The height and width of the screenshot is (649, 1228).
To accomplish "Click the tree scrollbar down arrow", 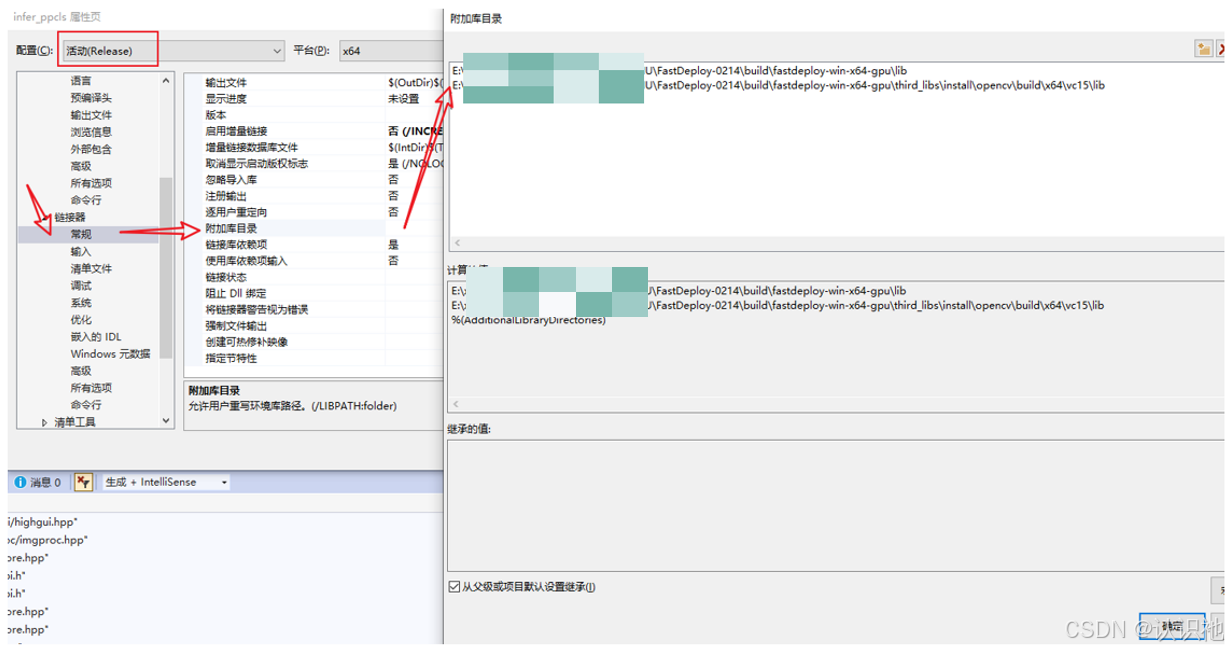I will click(x=167, y=421).
